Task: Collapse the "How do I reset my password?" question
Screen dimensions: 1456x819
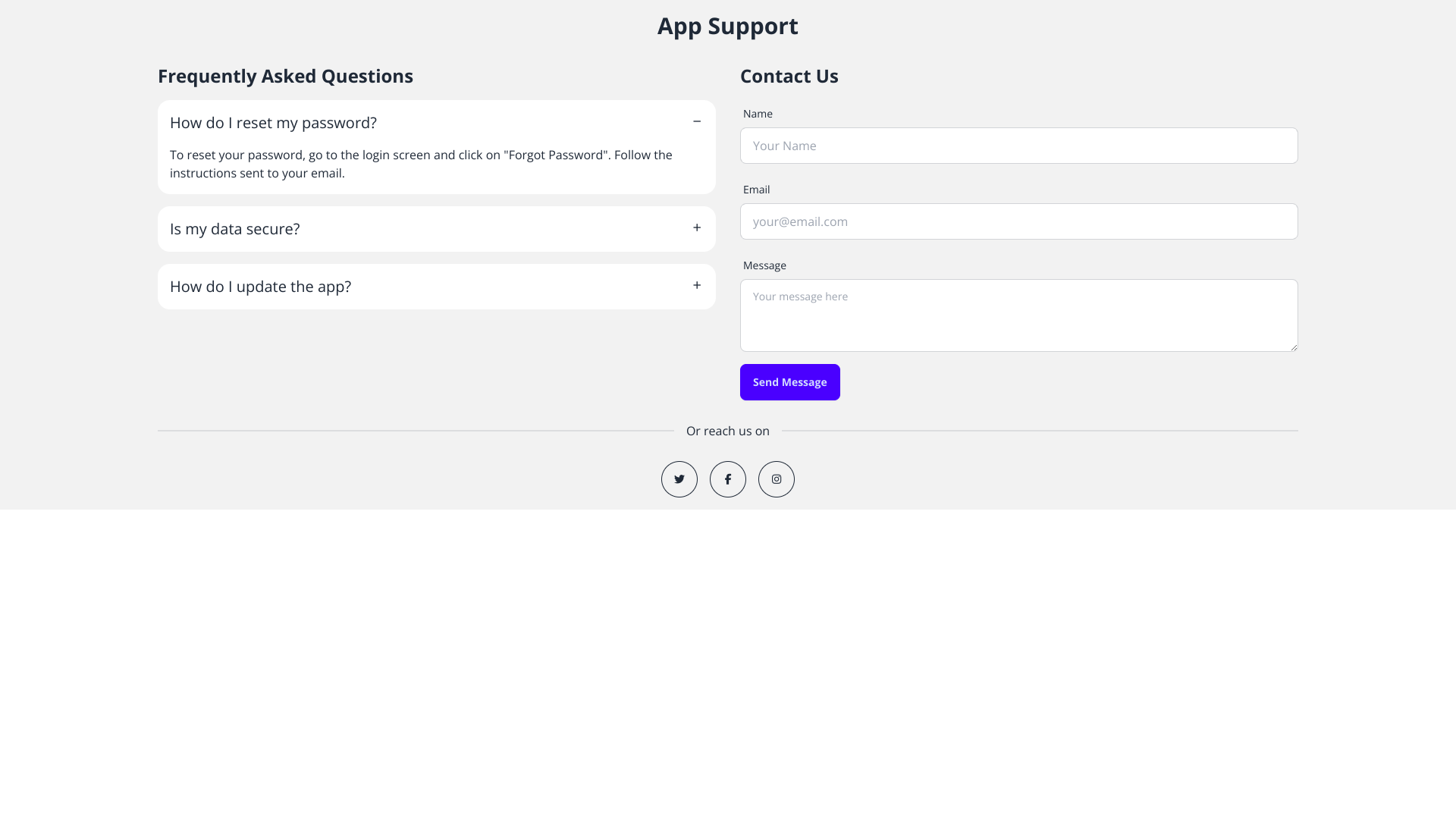Action: [x=273, y=123]
